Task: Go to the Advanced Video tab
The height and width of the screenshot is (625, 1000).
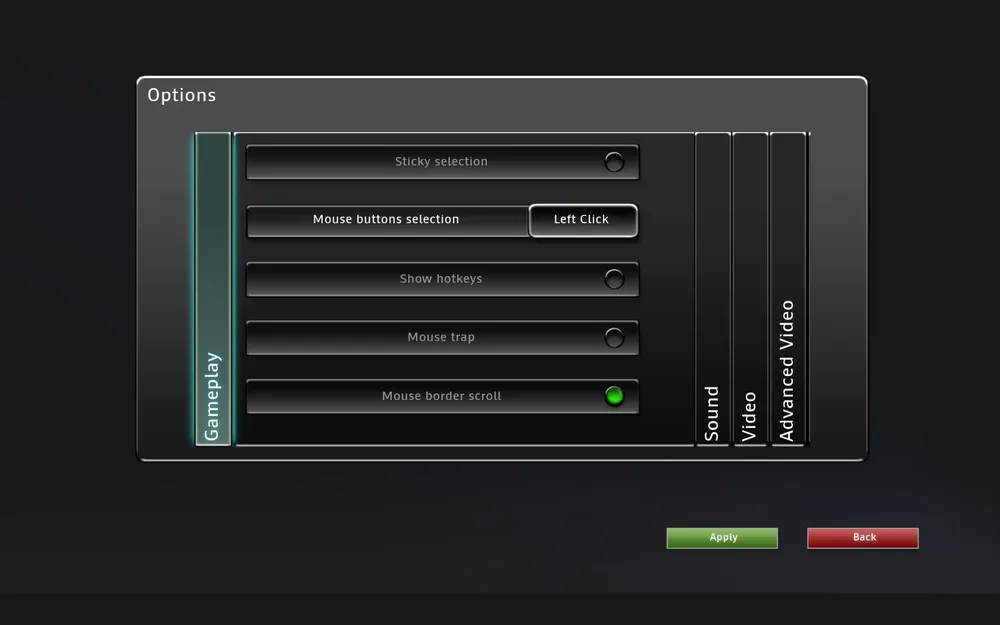Action: [x=788, y=289]
